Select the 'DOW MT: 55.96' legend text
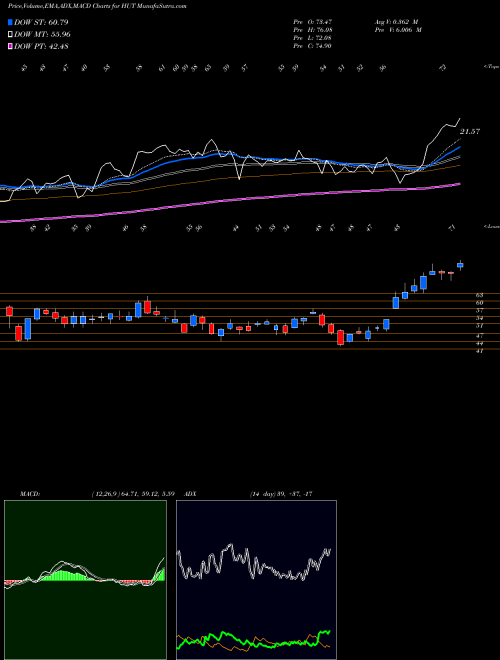500x660 pixels. (43, 35)
